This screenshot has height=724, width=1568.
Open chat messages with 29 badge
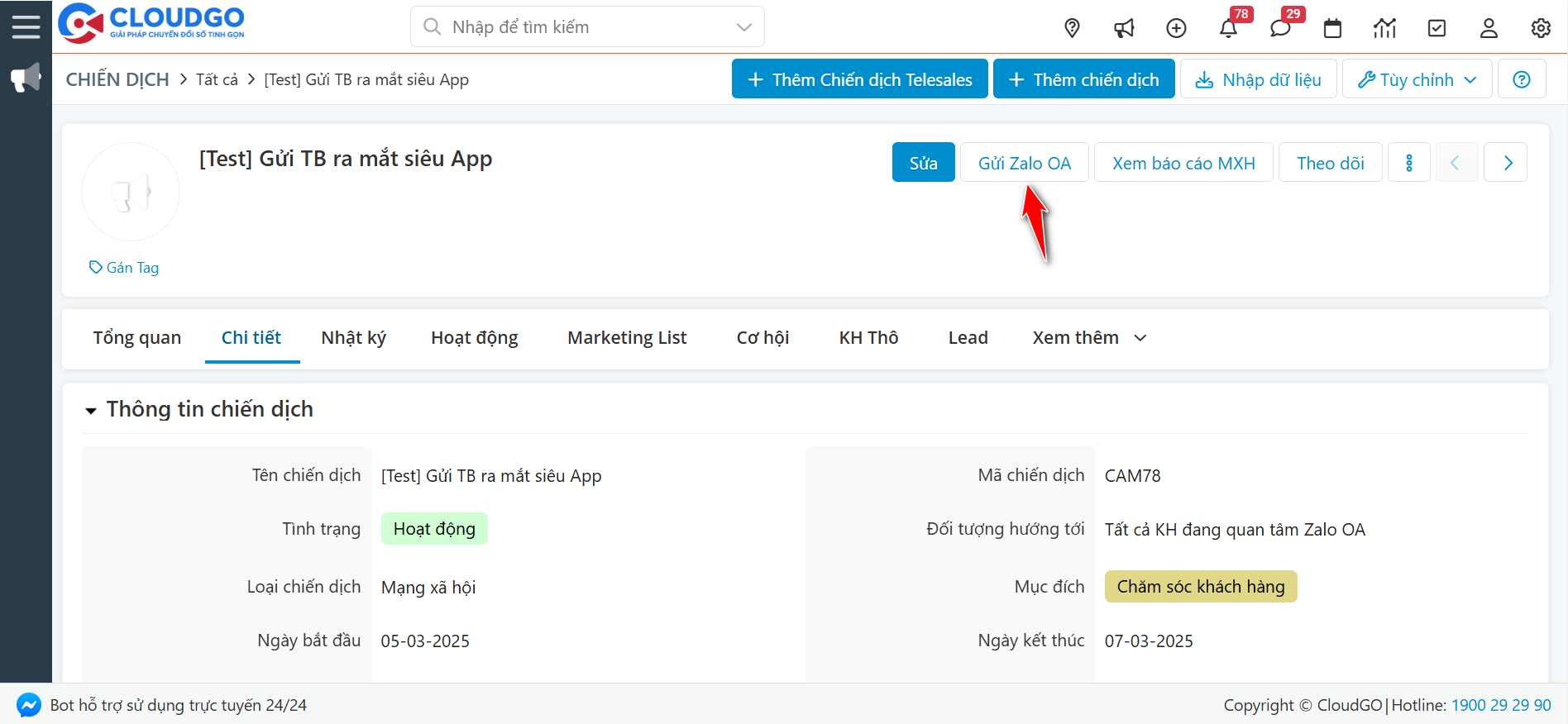tap(1280, 28)
